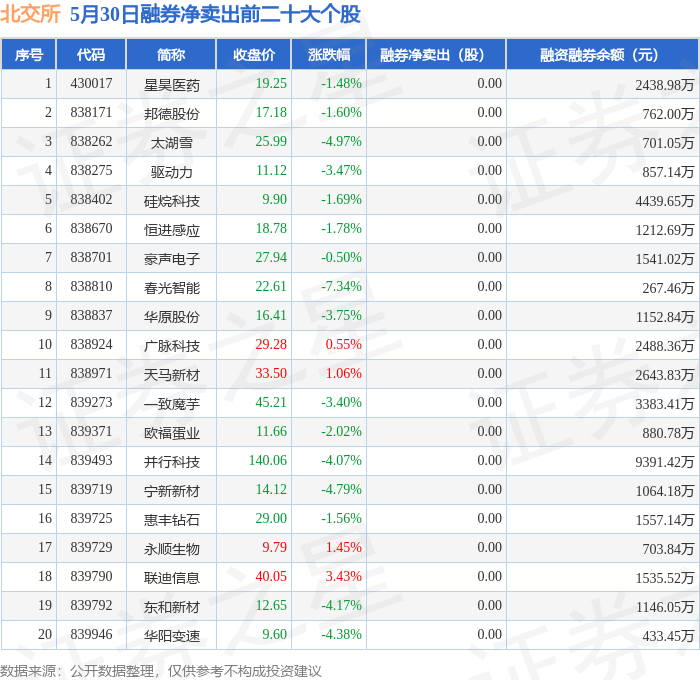Click closing price 16.41
The height and width of the screenshot is (680, 700).
pyautogui.click(x=271, y=316)
